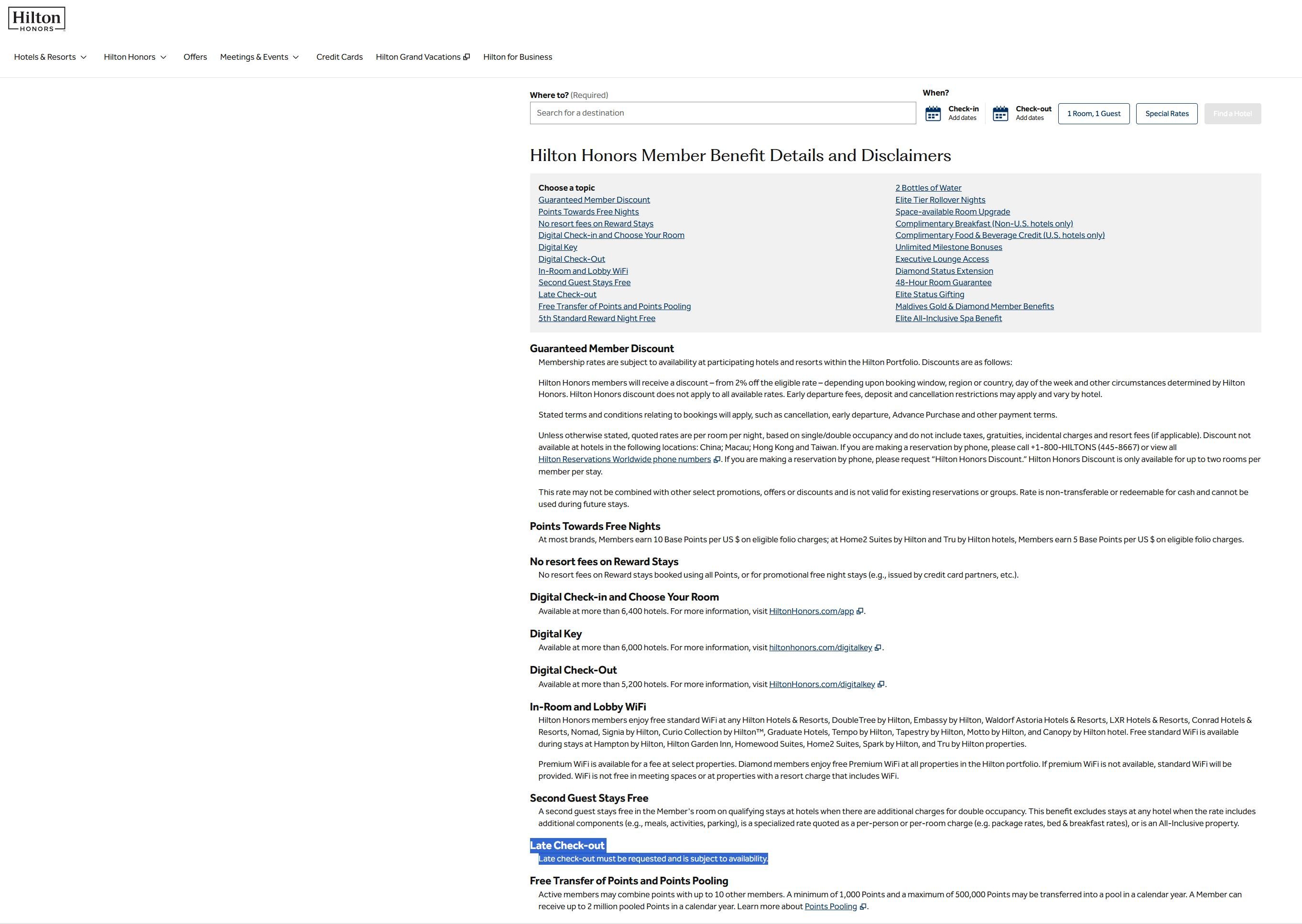Click external-link icon after Worldwide phone numbers

click(x=716, y=460)
